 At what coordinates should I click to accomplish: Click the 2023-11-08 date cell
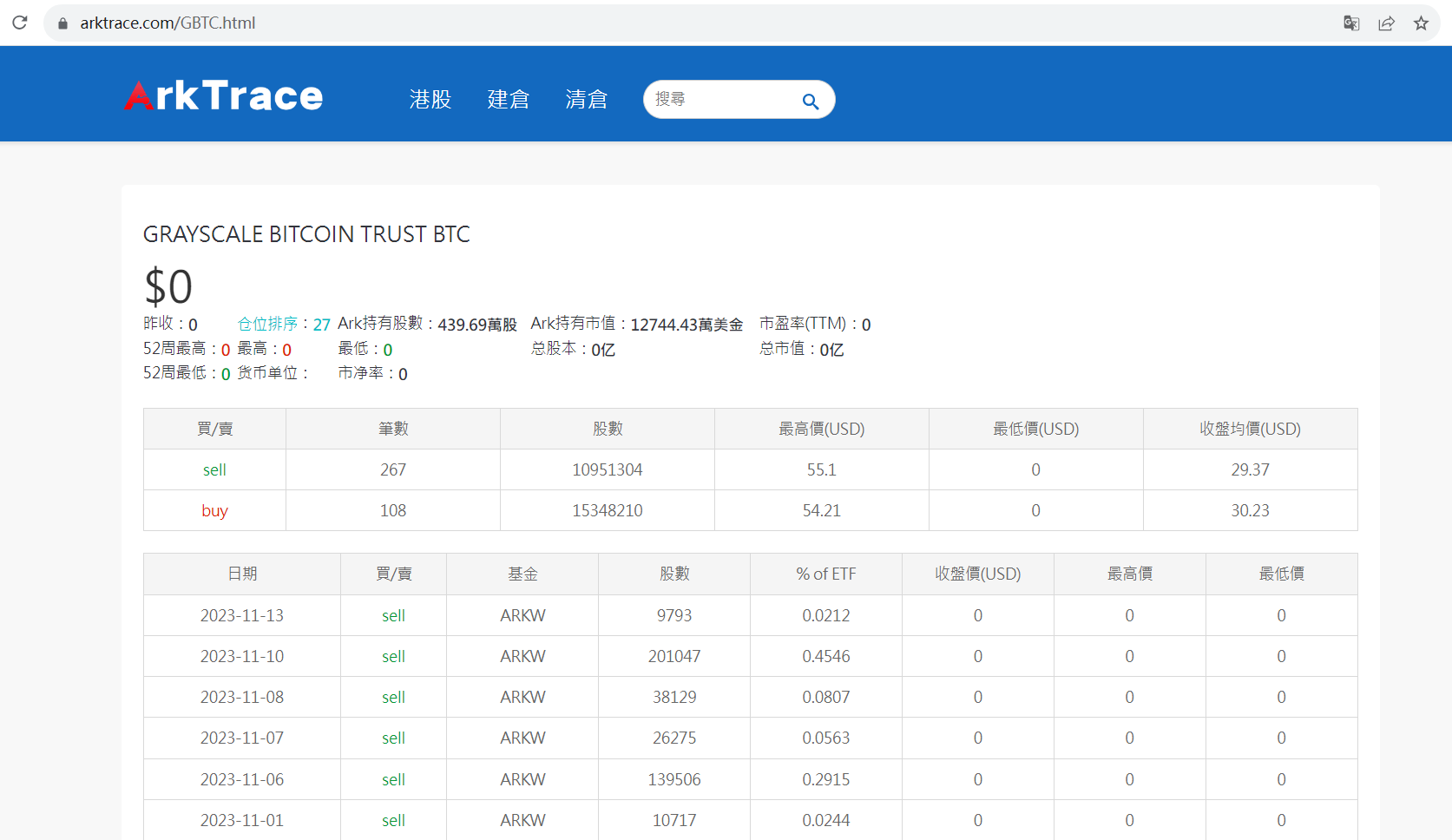pos(242,697)
